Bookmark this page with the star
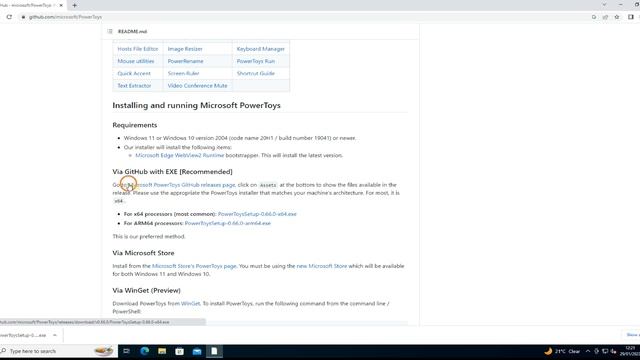This screenshot has height=360, width=640. [617, 17]
